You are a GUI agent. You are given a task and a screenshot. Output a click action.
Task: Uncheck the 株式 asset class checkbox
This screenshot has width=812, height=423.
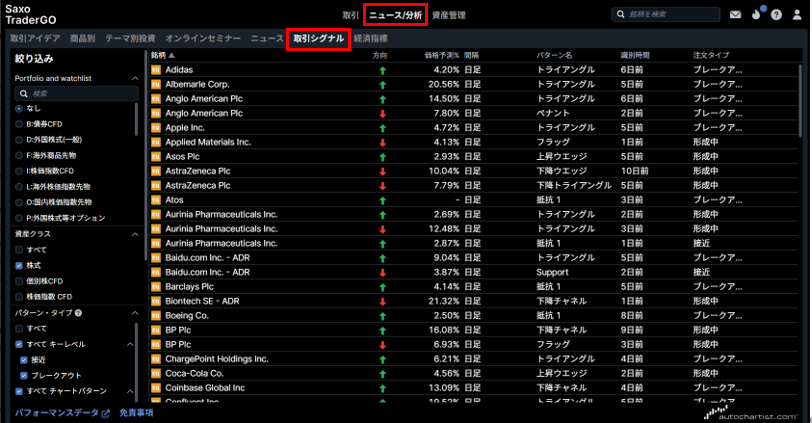[19, 266]
